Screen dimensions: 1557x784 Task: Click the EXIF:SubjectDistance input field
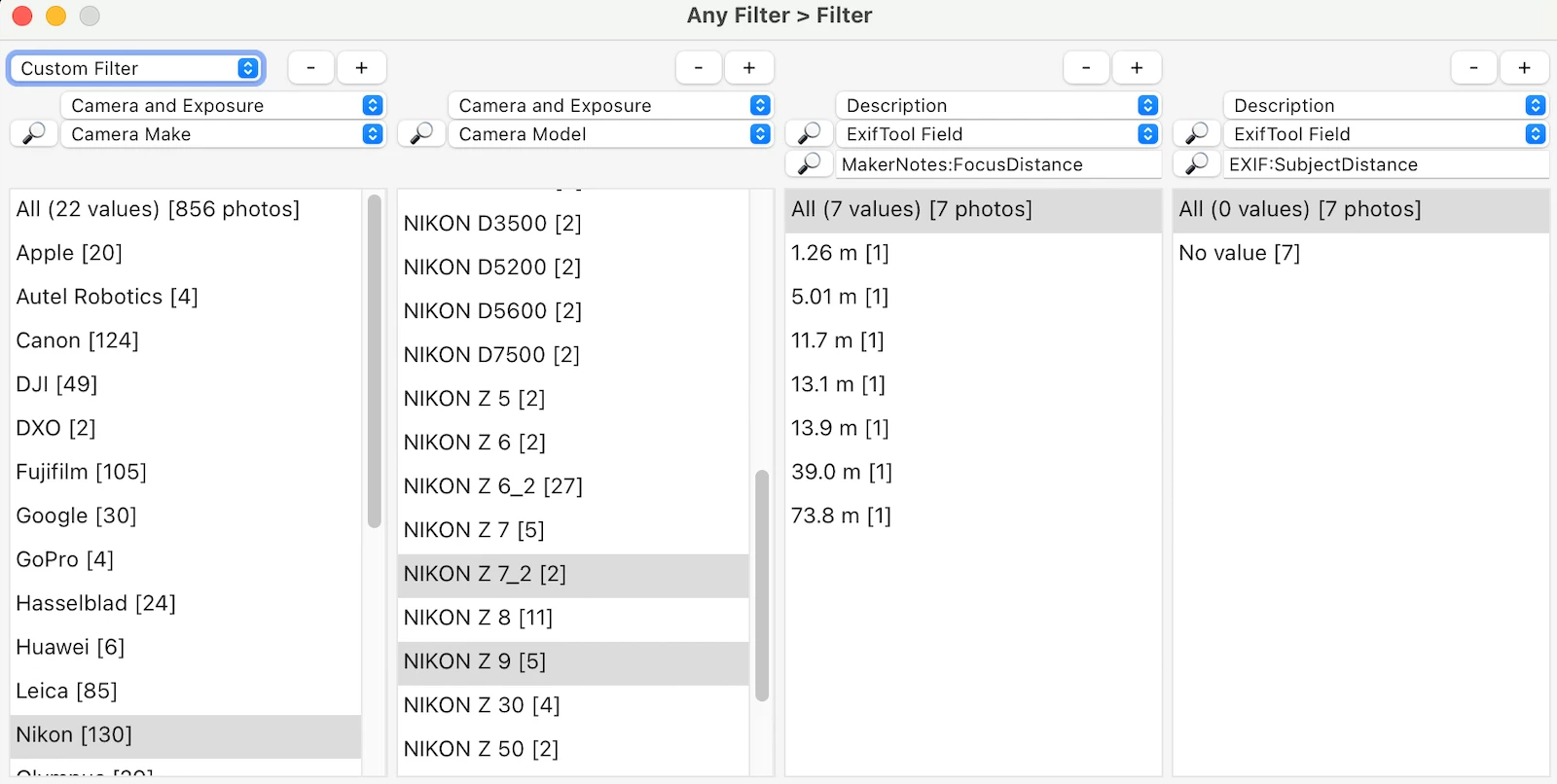pos(1385,164)
